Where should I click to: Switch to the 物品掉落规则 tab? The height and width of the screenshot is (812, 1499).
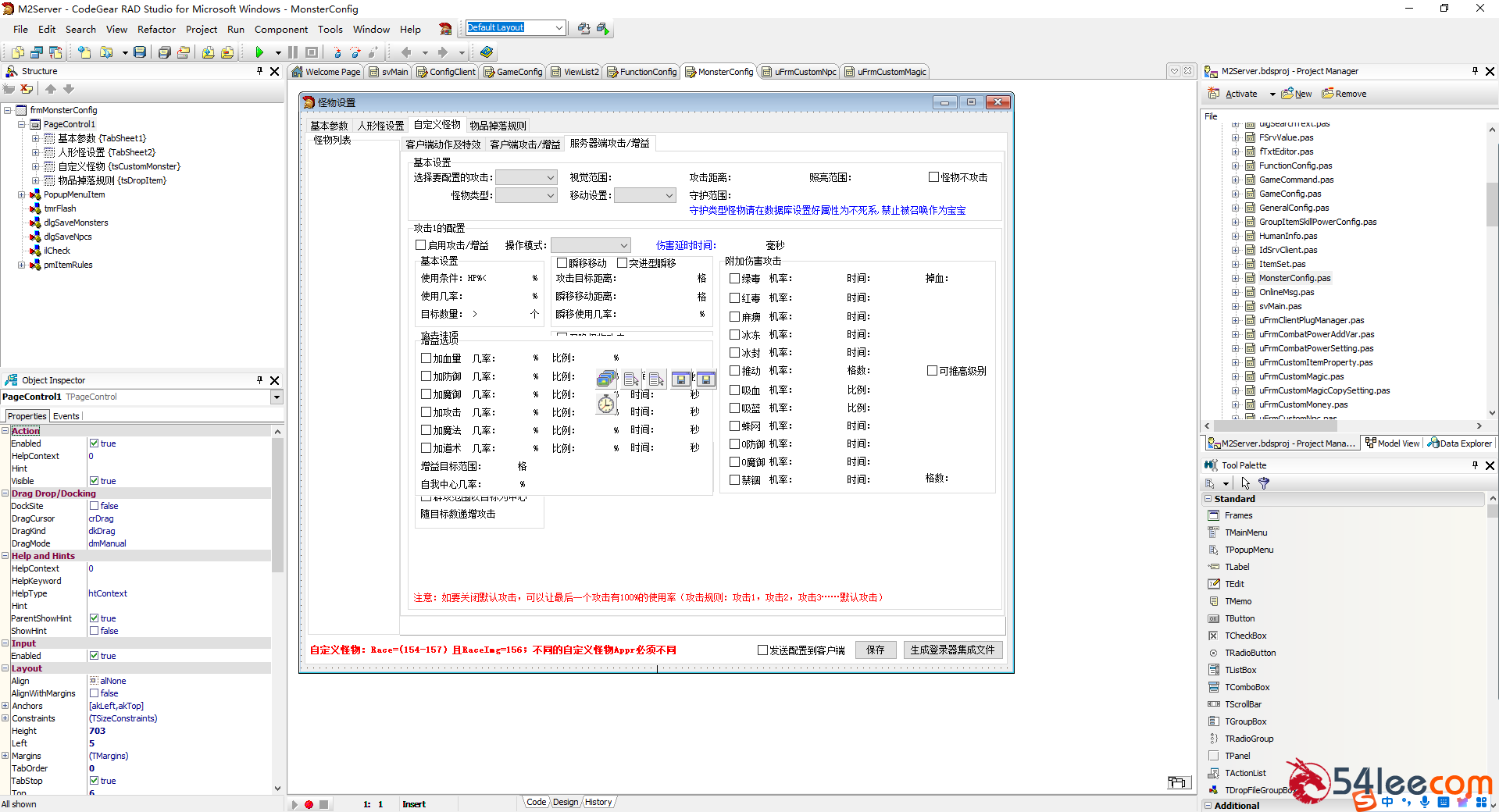coord(498,126)
